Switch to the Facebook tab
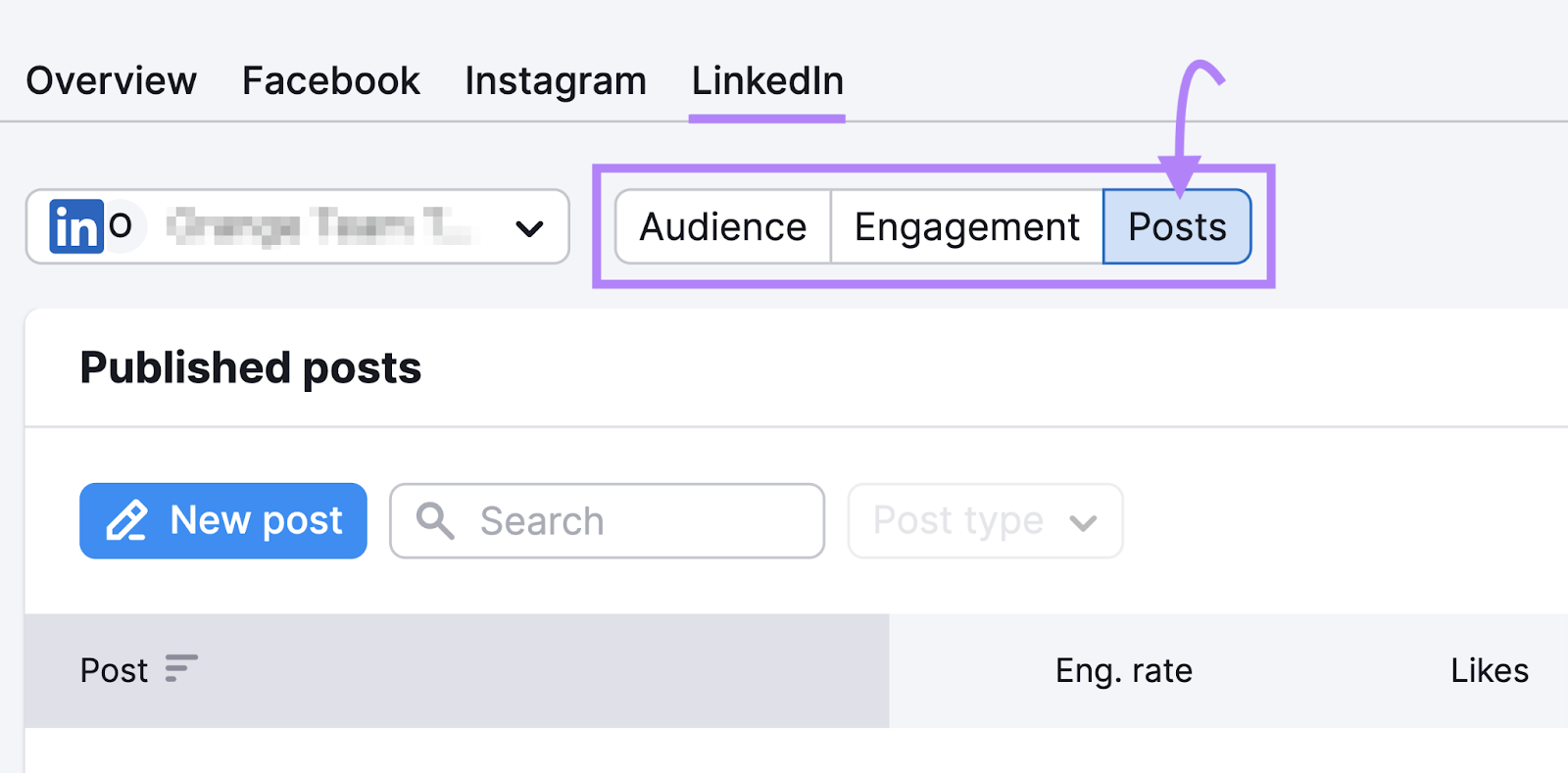Screen dimensions: 1568x773 point(330,81)
